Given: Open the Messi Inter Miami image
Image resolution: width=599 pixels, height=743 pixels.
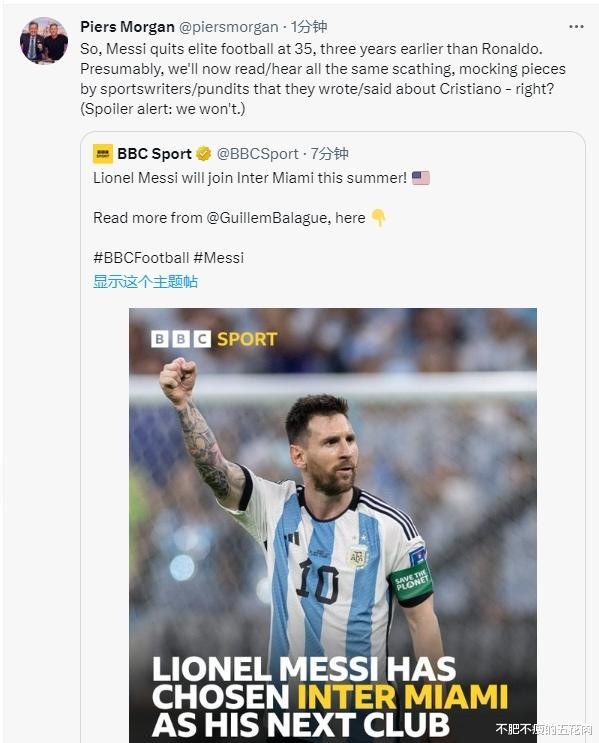Looking at the screenshot, I should 333,525.
